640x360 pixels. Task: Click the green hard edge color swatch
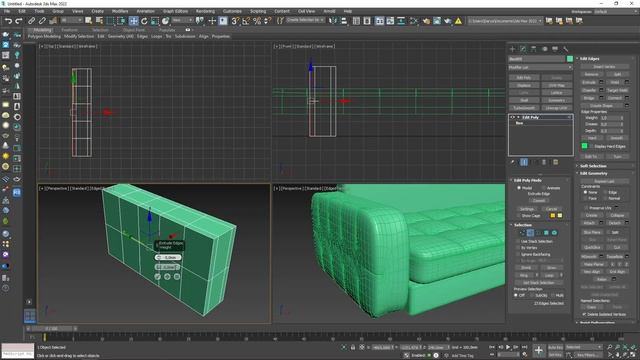(x=584, y=146)
